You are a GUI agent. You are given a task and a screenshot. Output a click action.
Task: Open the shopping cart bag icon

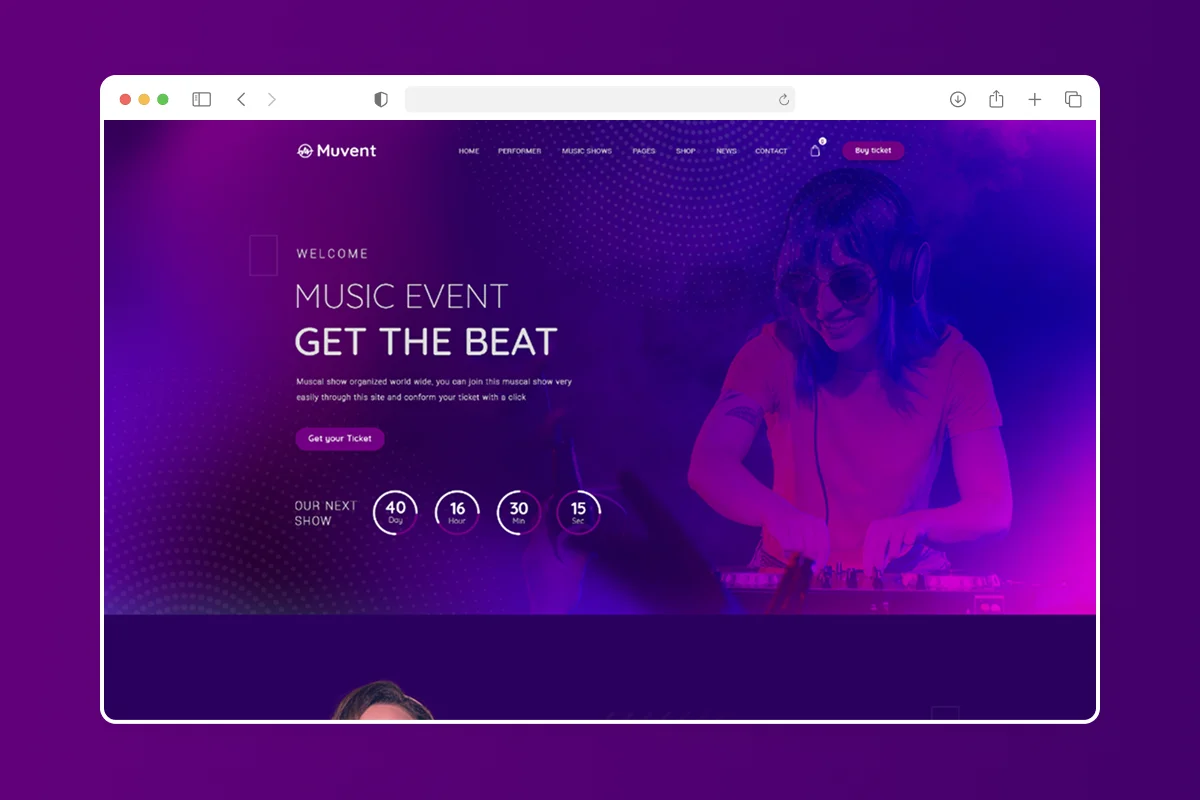pos(815,151)
